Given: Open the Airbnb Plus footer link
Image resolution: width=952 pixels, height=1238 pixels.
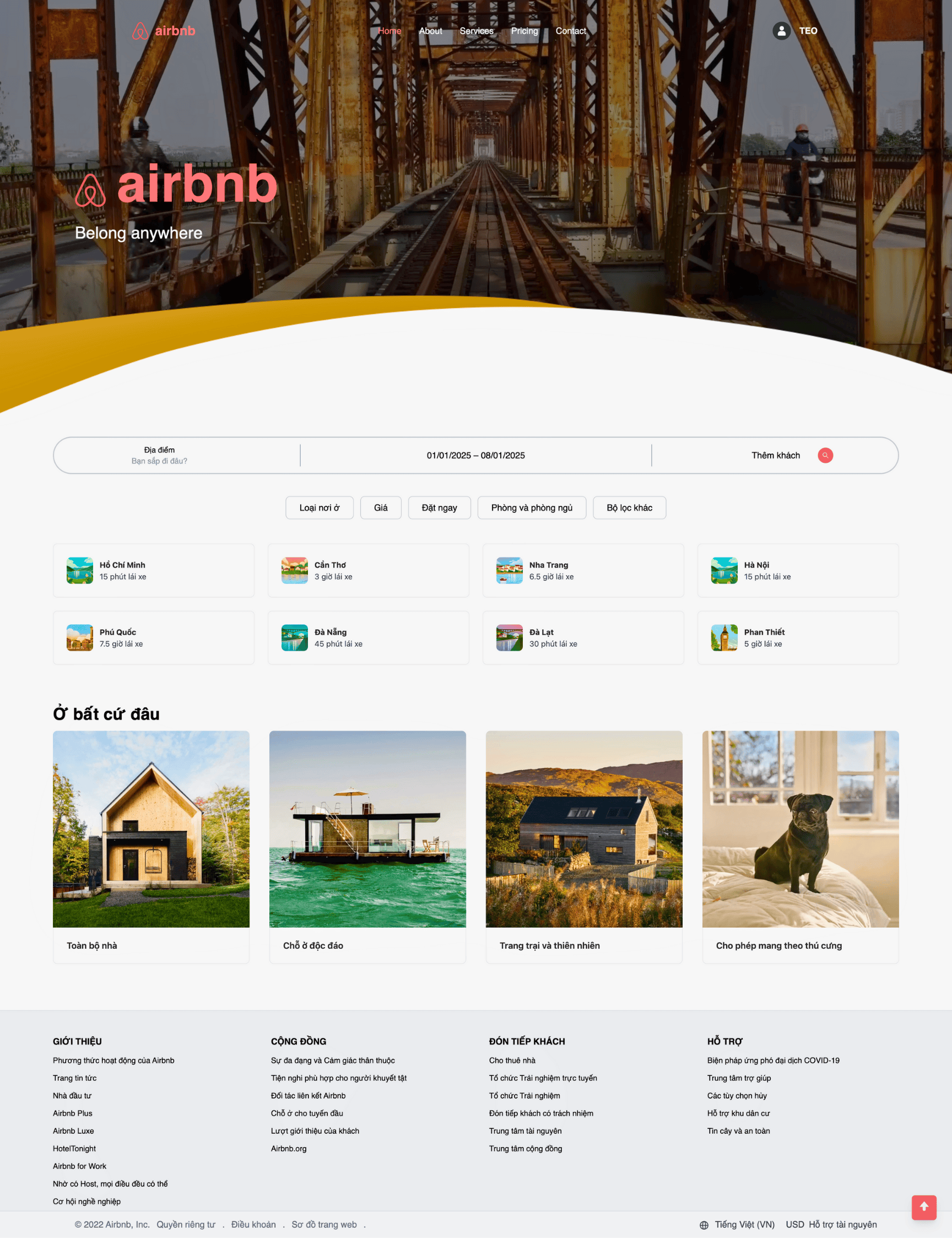Looking at the screenshot, I should coord(73,1113).
